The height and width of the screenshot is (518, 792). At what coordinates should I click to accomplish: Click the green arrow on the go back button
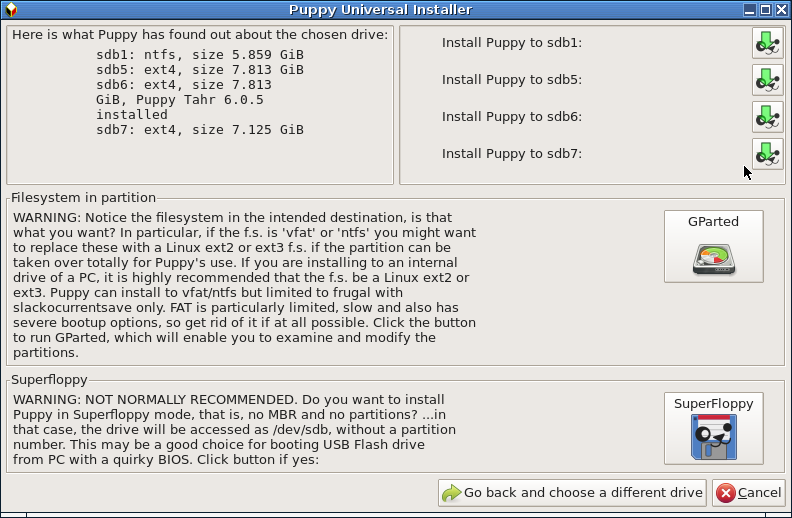tap(452, 493)
